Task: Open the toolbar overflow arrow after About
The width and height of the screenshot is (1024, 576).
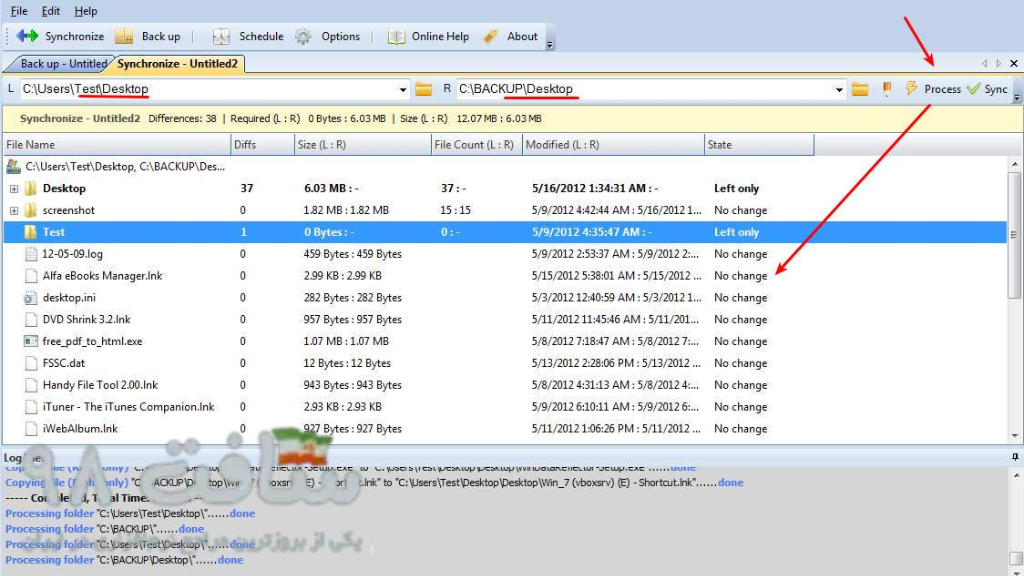Action: [550, 44]
